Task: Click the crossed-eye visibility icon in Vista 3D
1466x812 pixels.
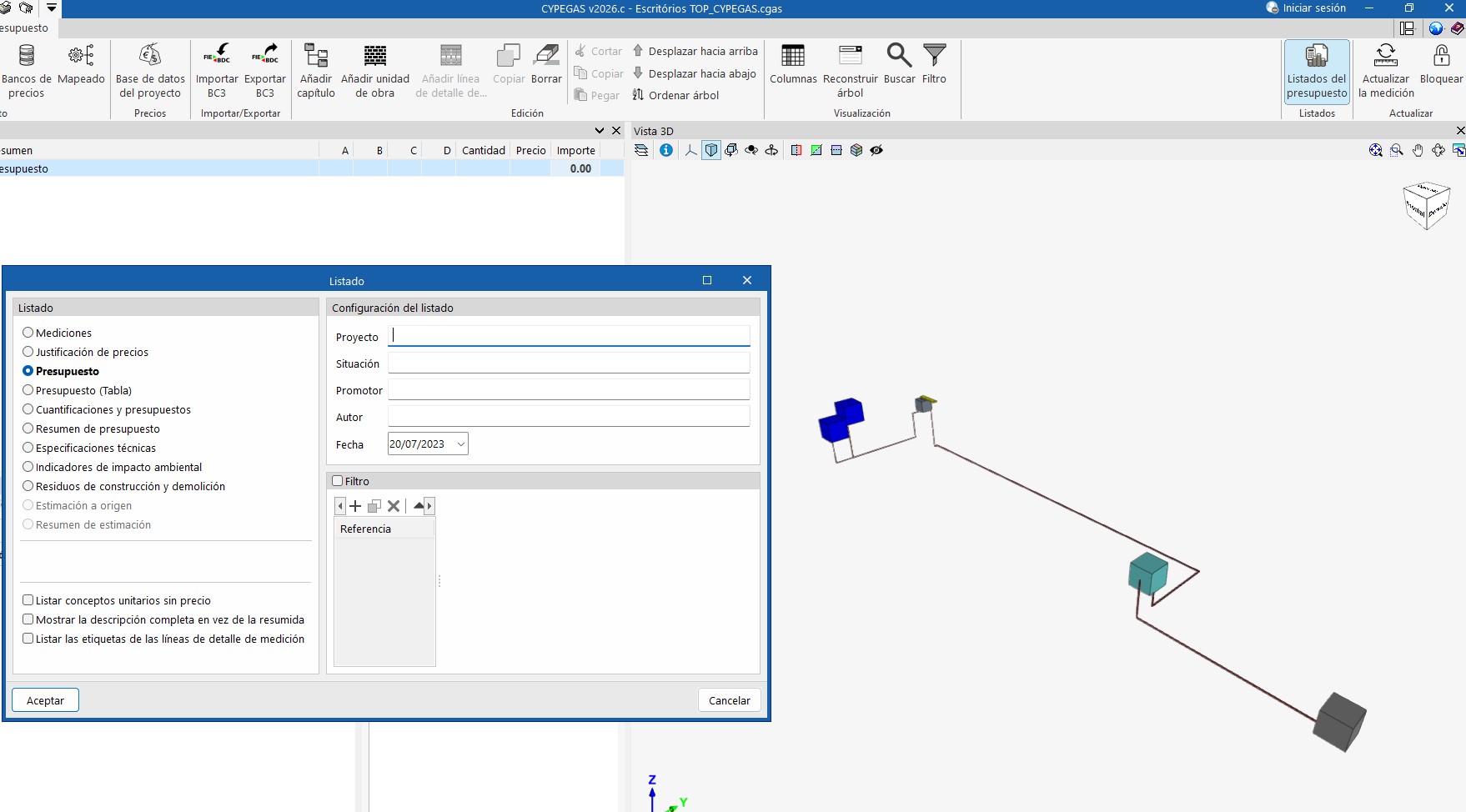Action: tap(876, 150)
